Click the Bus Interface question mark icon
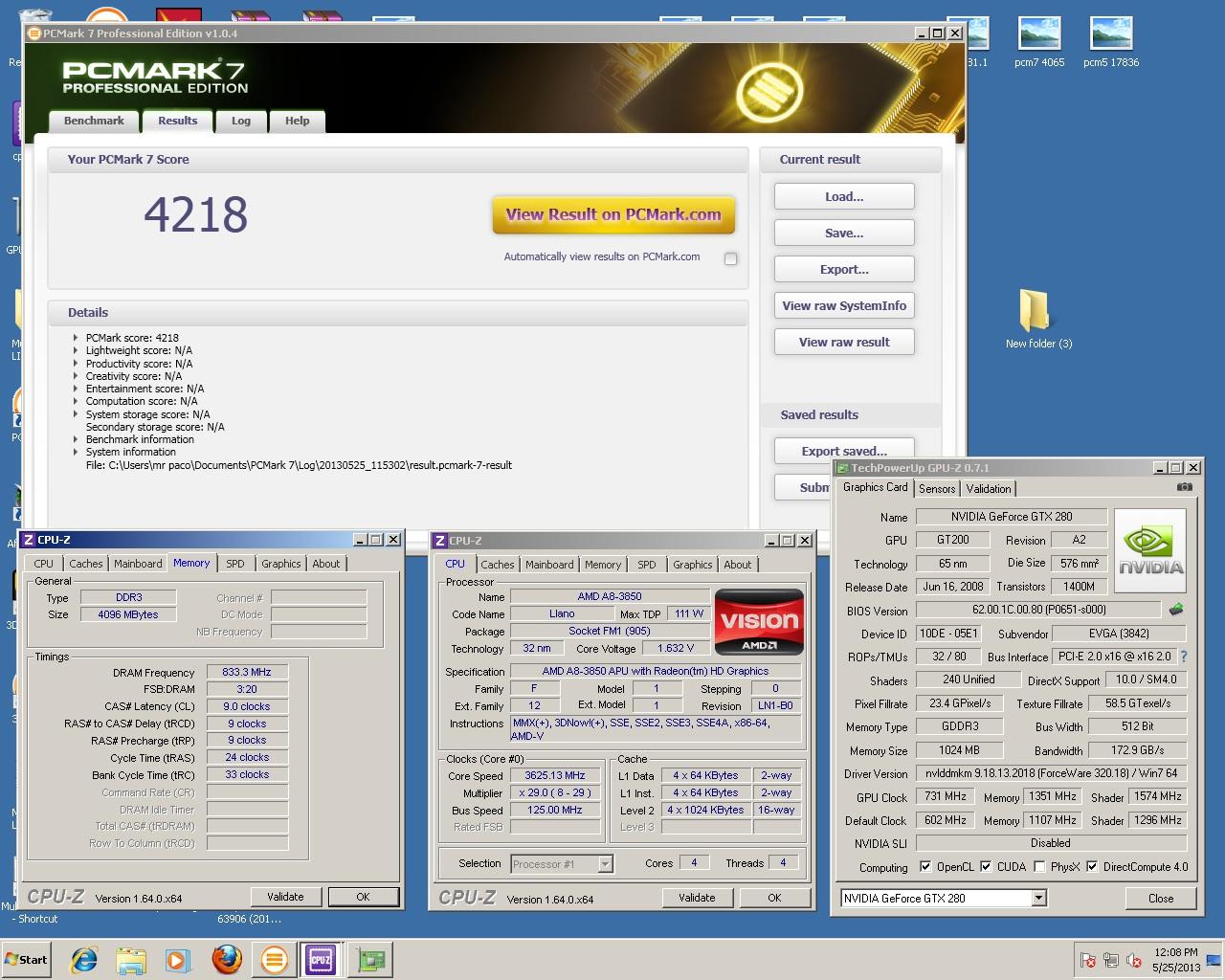1225x980 pixels. (1184, 657)
